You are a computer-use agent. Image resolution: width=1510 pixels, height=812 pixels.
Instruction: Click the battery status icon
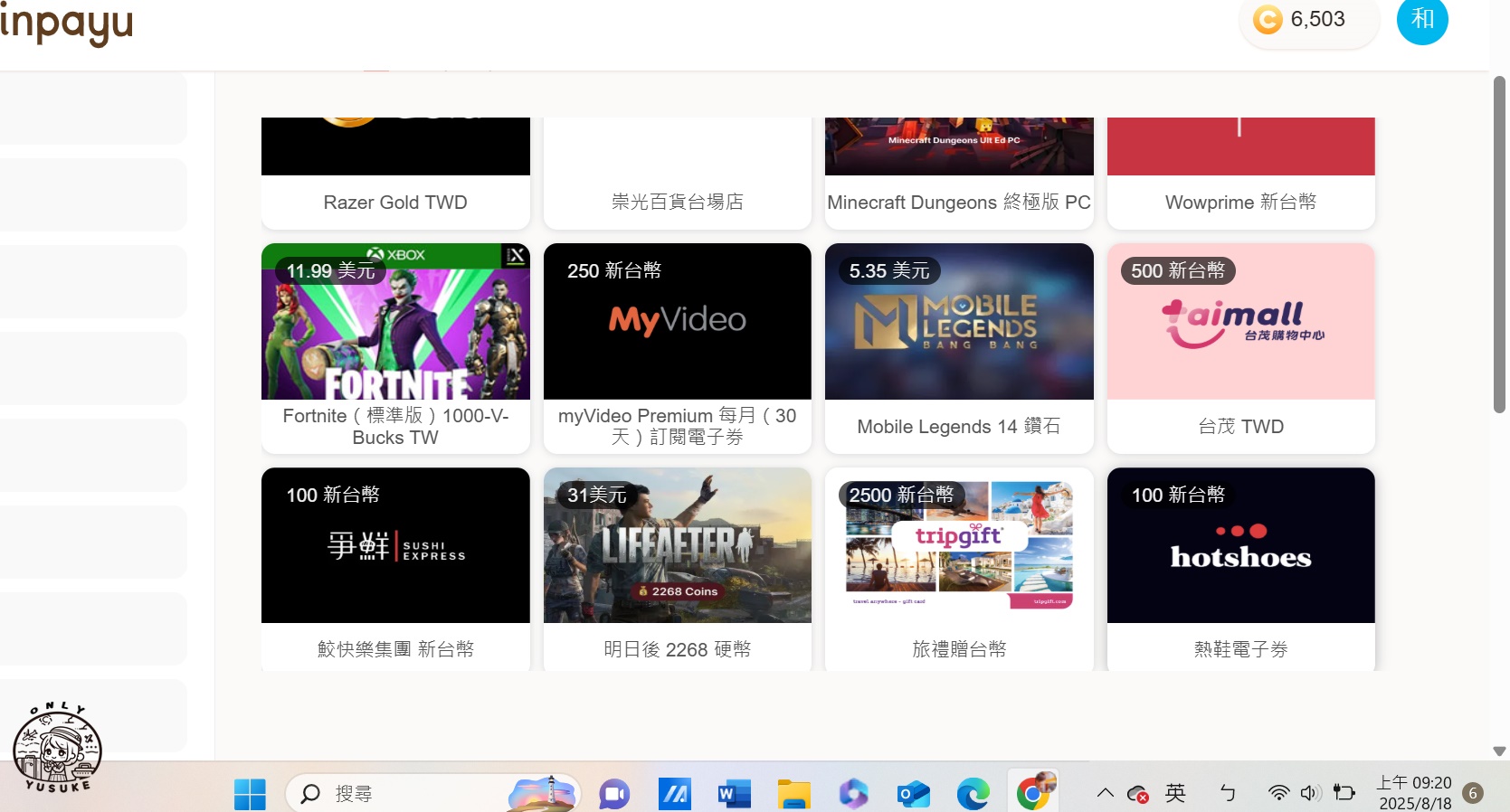point(1344,793)
